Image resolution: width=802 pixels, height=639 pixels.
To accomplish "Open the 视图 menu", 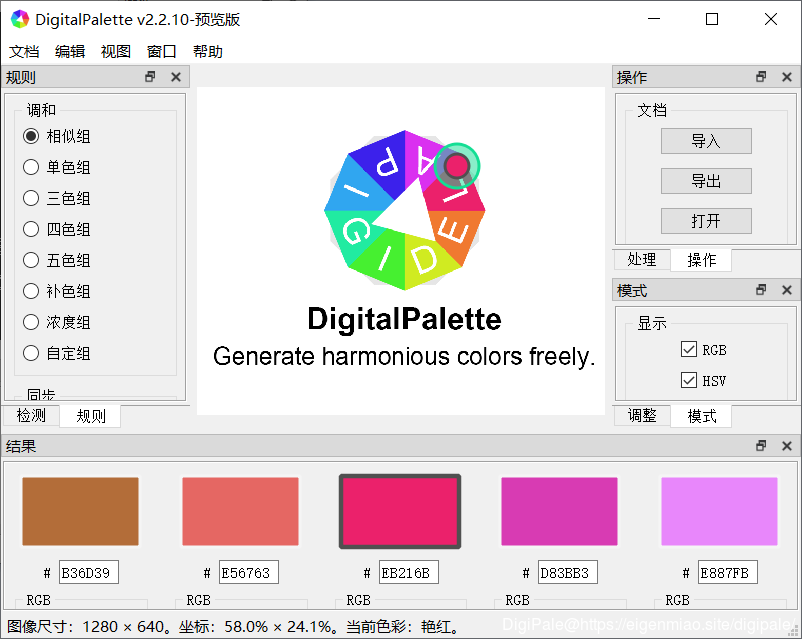I will pos(115,52).
